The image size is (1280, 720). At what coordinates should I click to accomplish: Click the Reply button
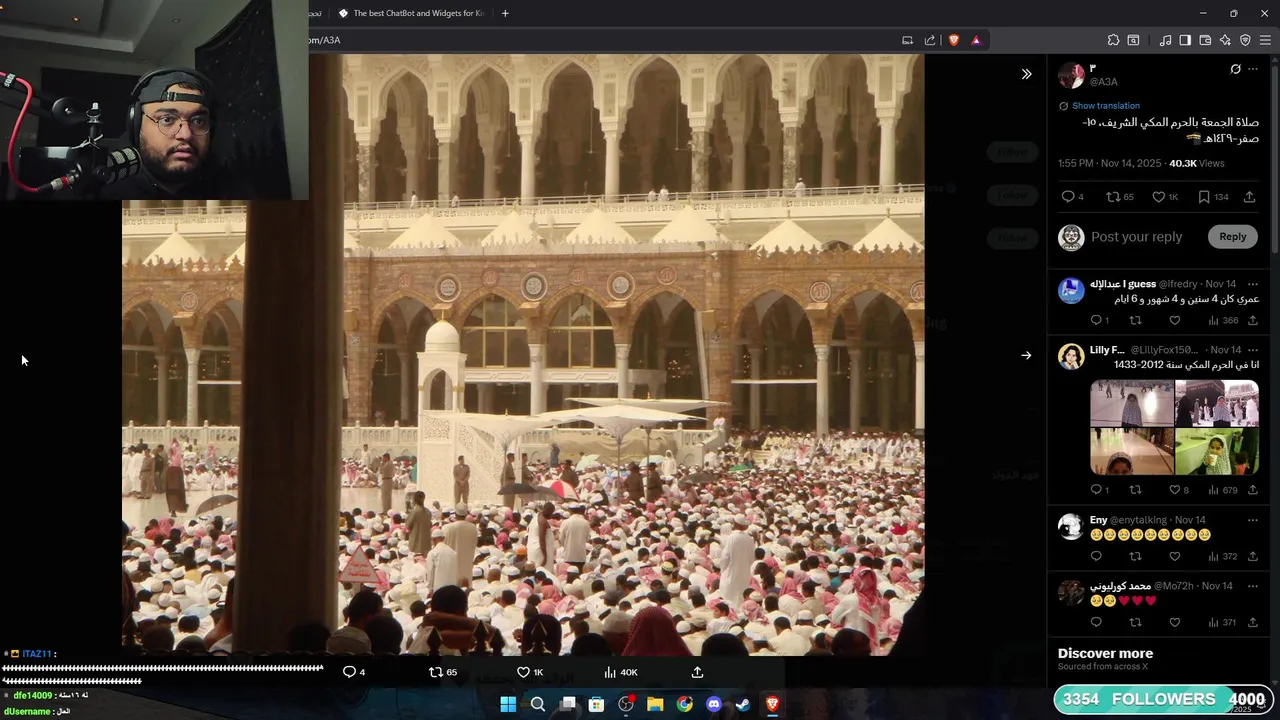[x=1232, y=237]
